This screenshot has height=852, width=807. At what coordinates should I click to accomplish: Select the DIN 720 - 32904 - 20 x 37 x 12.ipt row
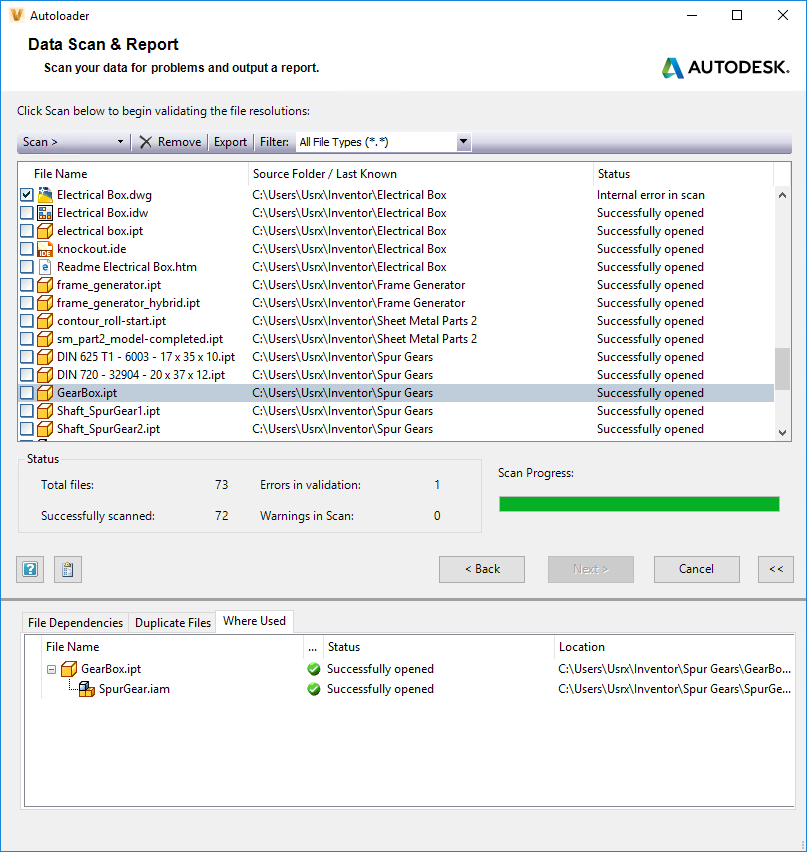click(396, 375)
